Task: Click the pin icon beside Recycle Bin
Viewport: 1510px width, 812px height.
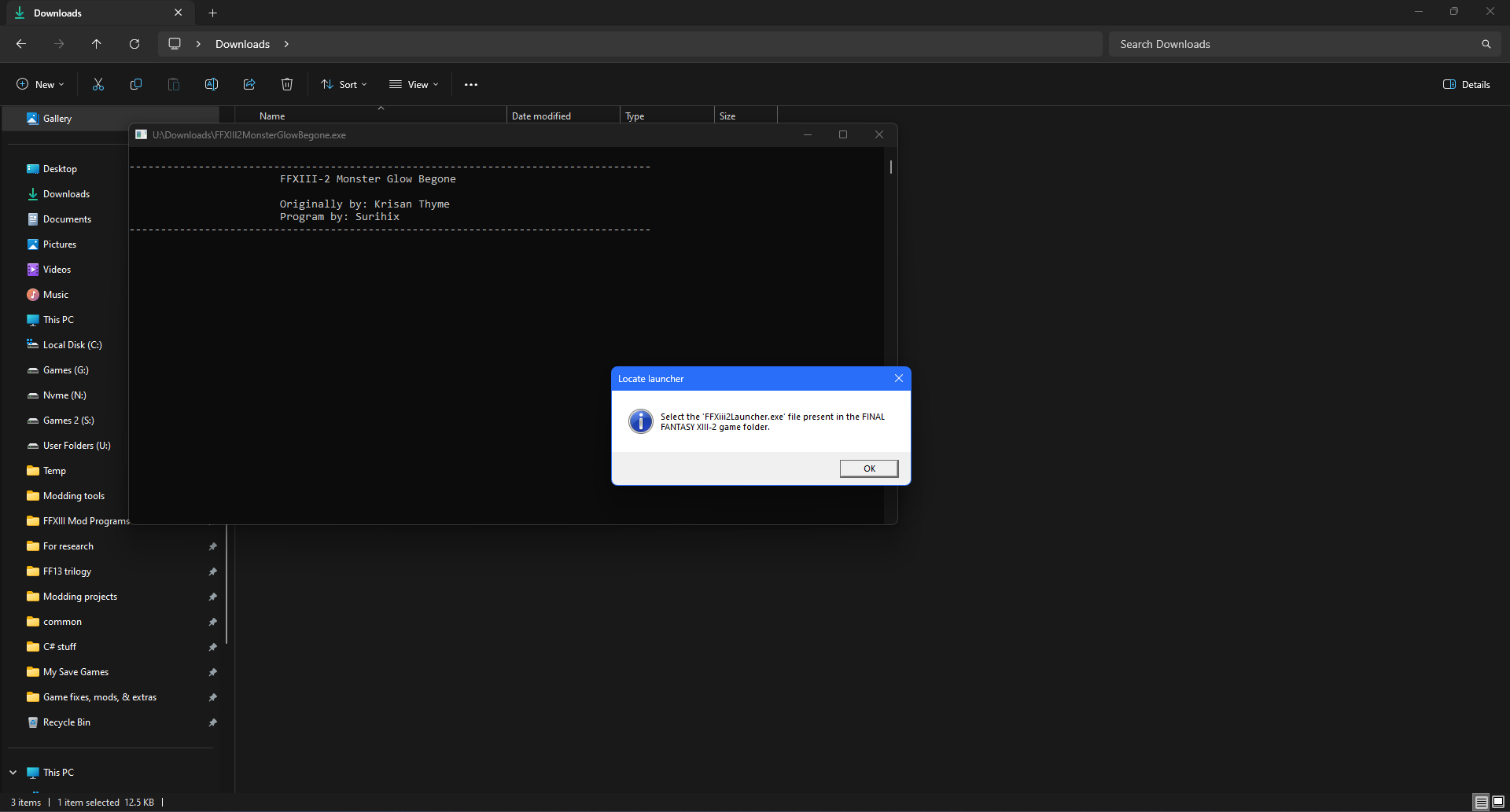Action: [212, 722]
